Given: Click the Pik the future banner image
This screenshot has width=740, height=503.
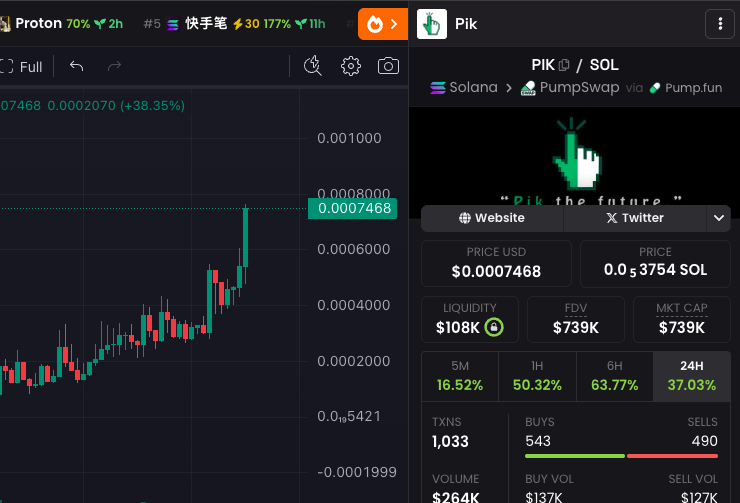Looking at the screenshot, I should click(574, 156).
